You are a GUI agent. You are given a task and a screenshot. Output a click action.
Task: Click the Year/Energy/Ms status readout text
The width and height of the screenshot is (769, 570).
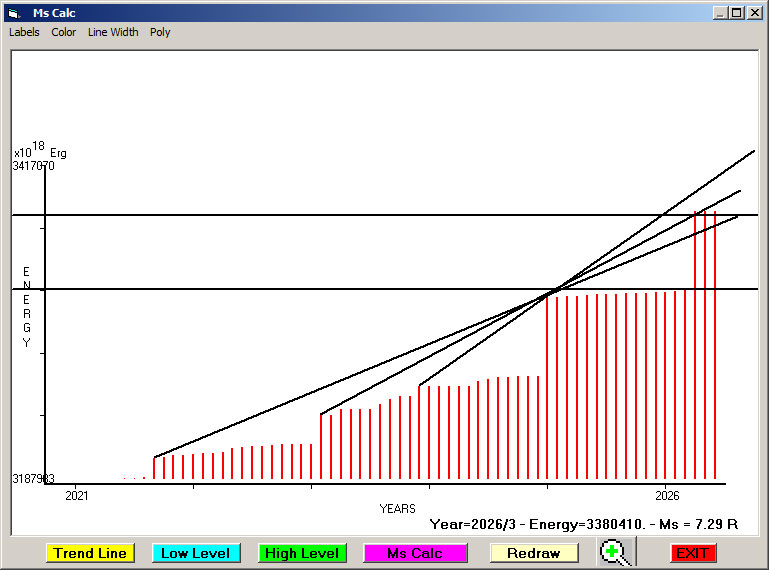pos(583,524)
